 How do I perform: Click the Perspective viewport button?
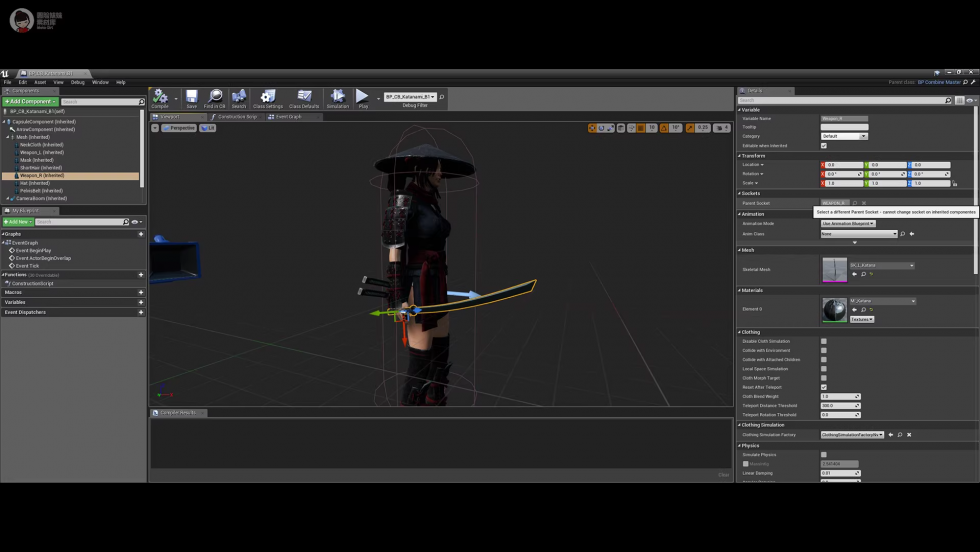pos(179,128)
